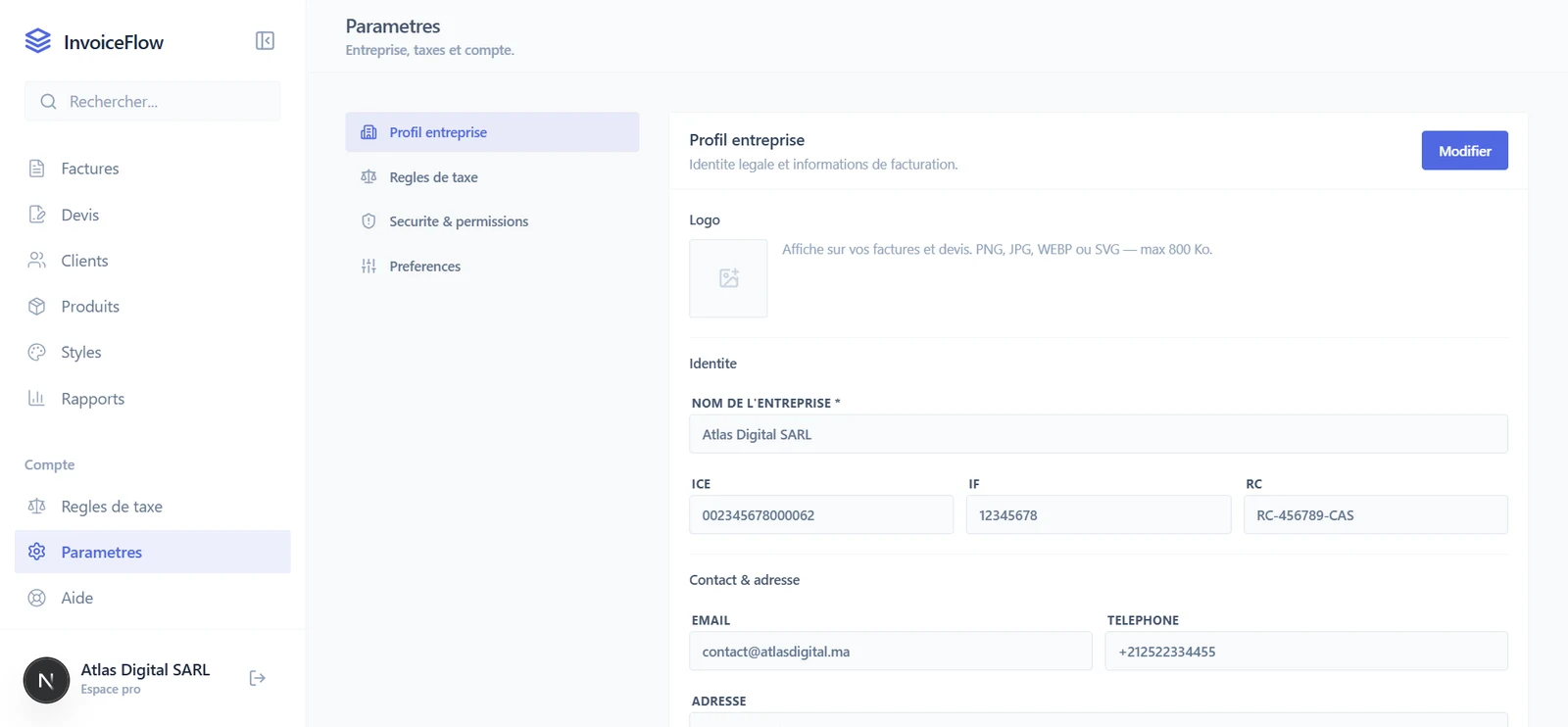Select the Regles de taxe settings tab
1568x727 pixels.
492,177
